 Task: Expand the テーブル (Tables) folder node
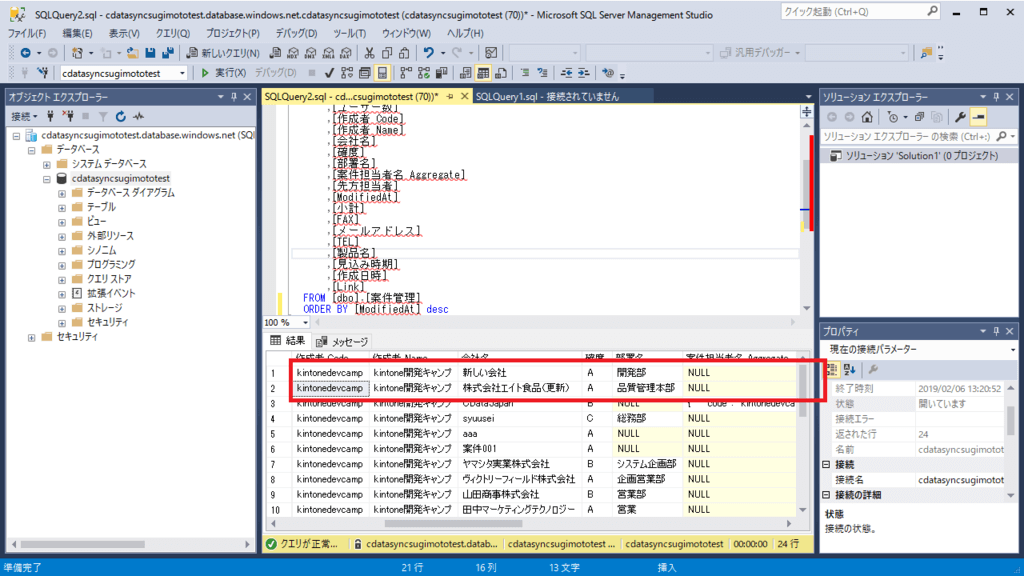(62, 207)
